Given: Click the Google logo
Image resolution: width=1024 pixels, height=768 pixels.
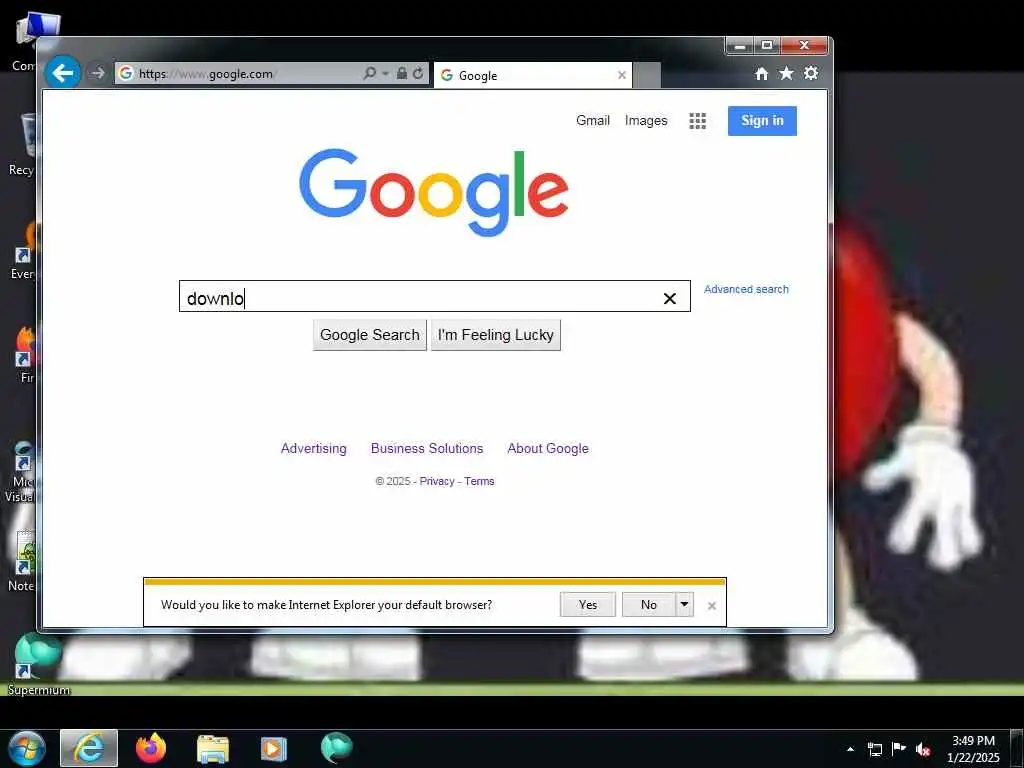Looking at the screenshot, I should tap(434, 192).
